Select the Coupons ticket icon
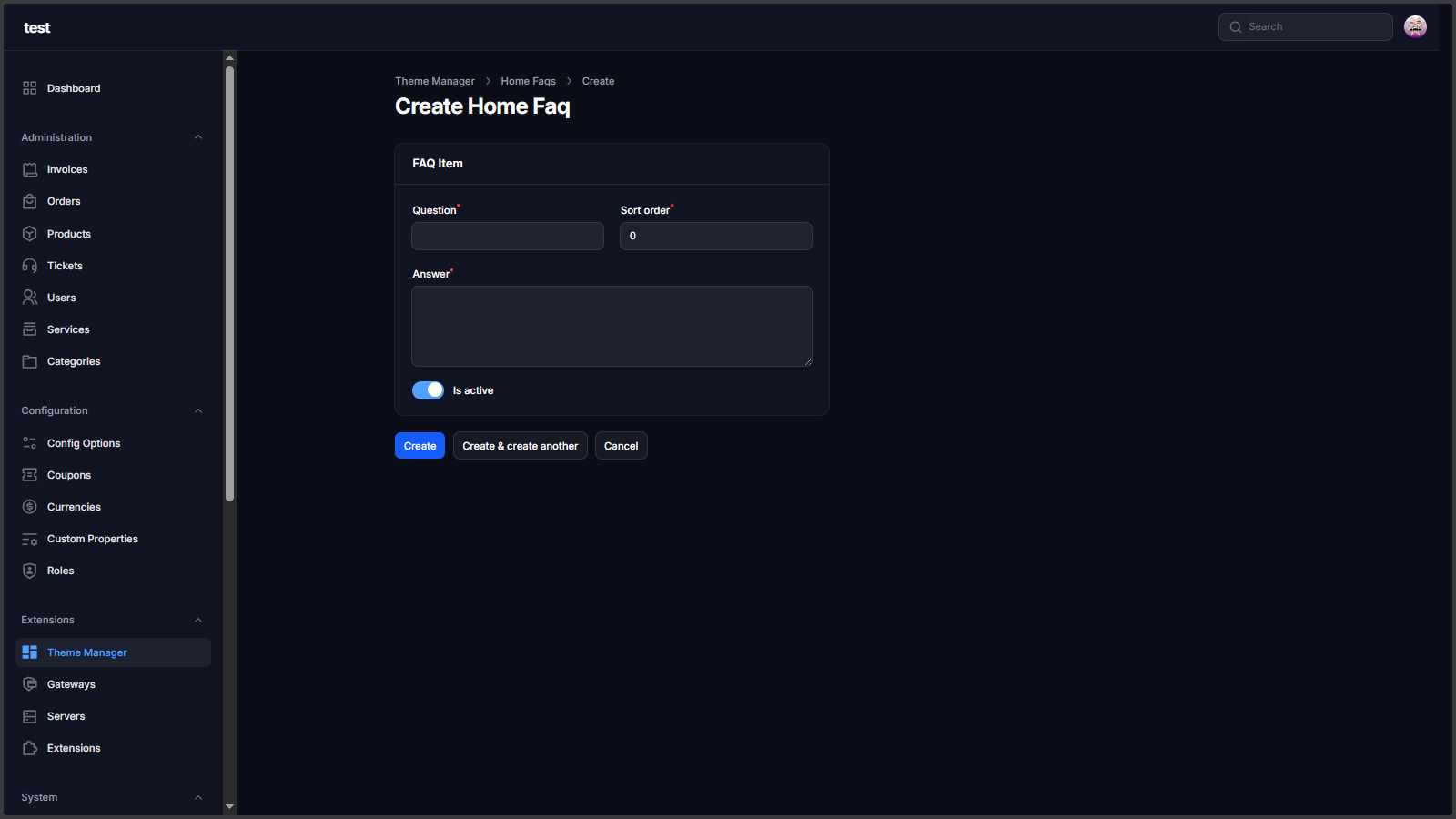 [x=30, y=475]
